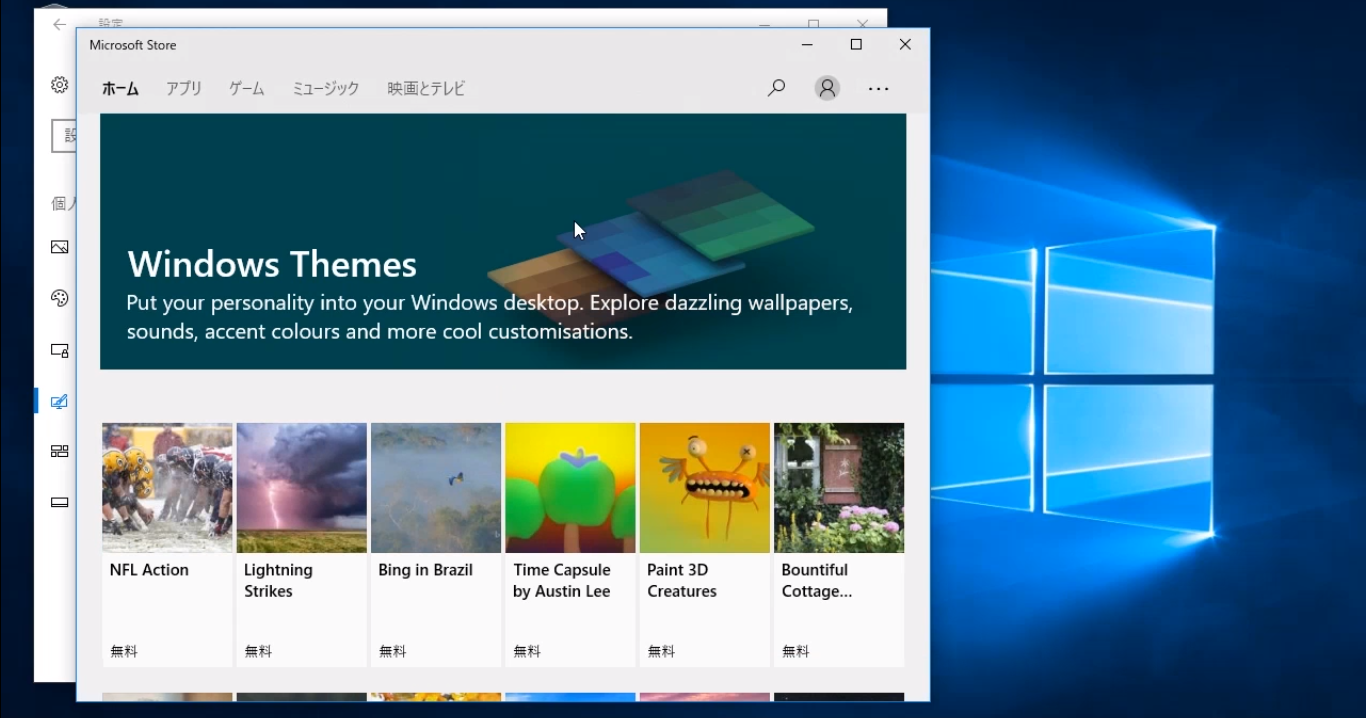
Task: Select the Background picture icon in Settings sidebar
Action: pos(60,247)
